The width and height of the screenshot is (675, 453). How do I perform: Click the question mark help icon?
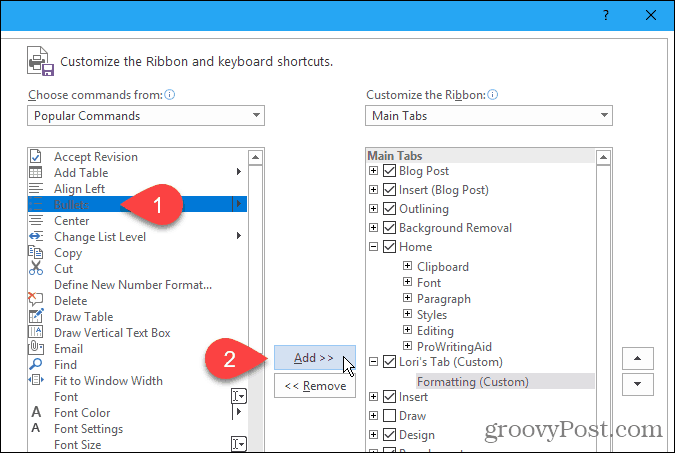(606, 16)
